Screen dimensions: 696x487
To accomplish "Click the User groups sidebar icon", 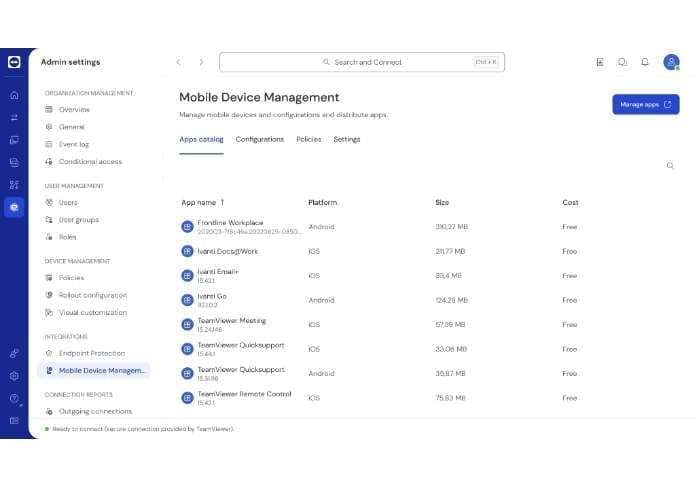I will [x=49, y=219].
